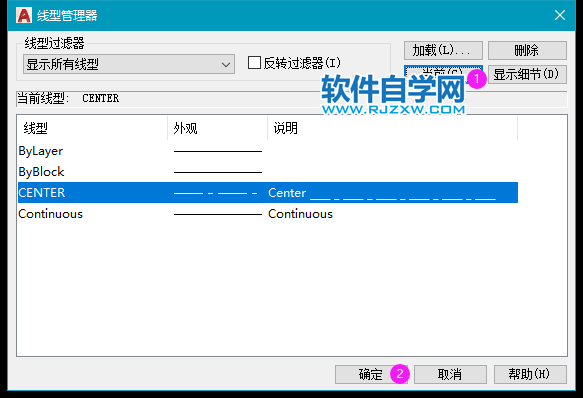Click the 确定 button
The image size is (583, 398).
point(371,374)
